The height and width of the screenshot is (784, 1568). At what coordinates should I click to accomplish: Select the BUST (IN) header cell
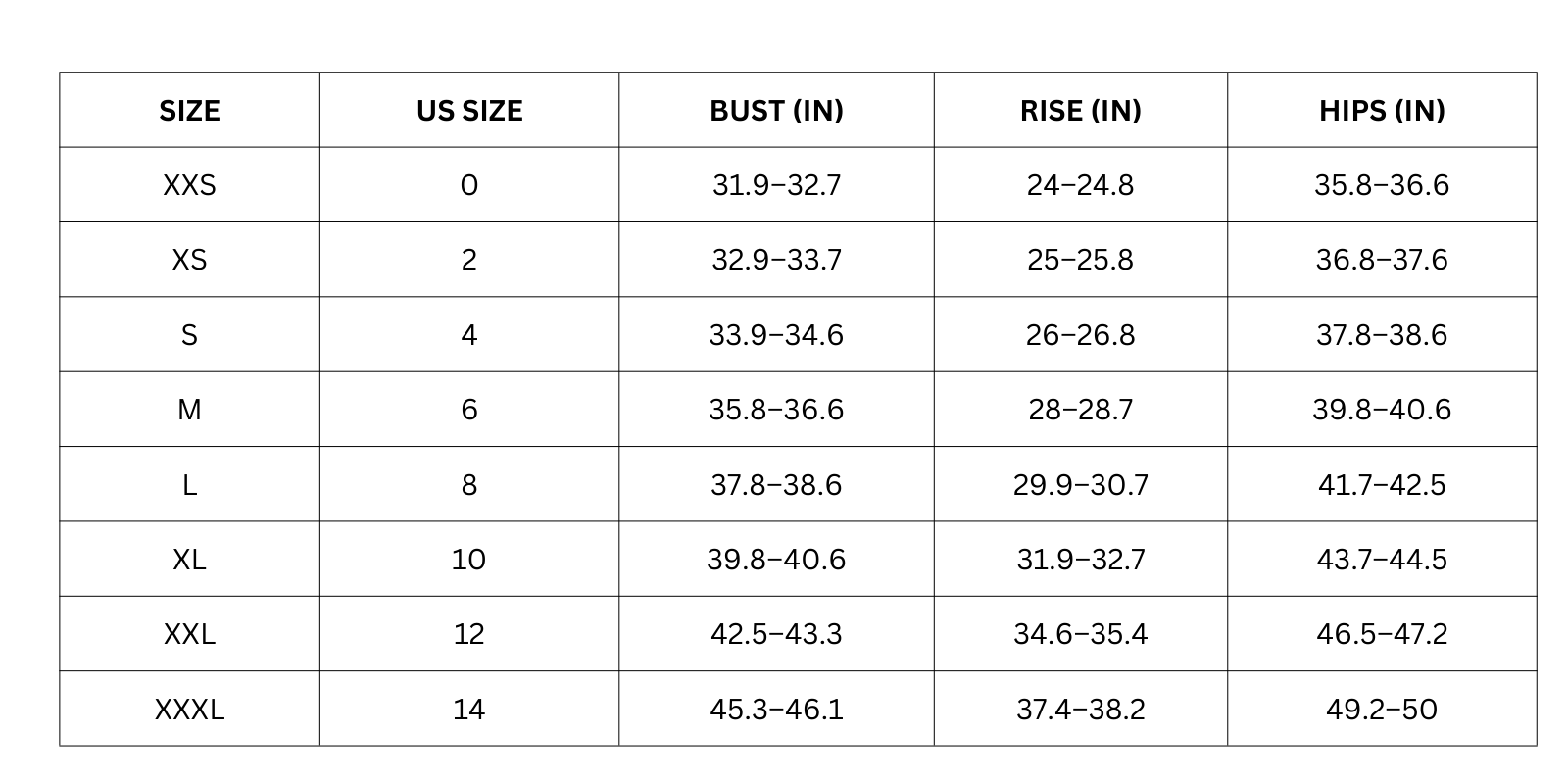[776, 110]
